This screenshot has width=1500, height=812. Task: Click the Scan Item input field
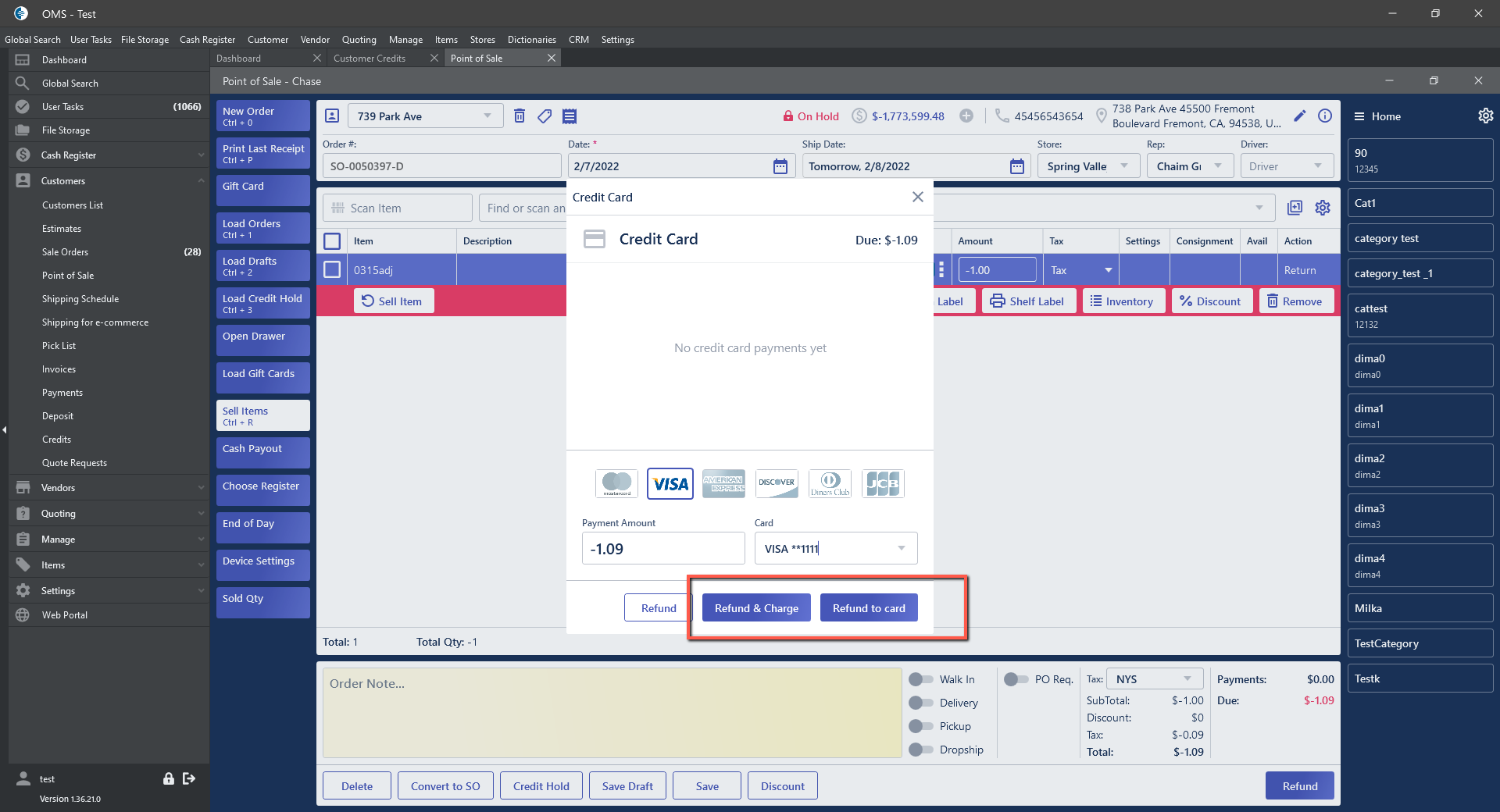tap(398, 208)
